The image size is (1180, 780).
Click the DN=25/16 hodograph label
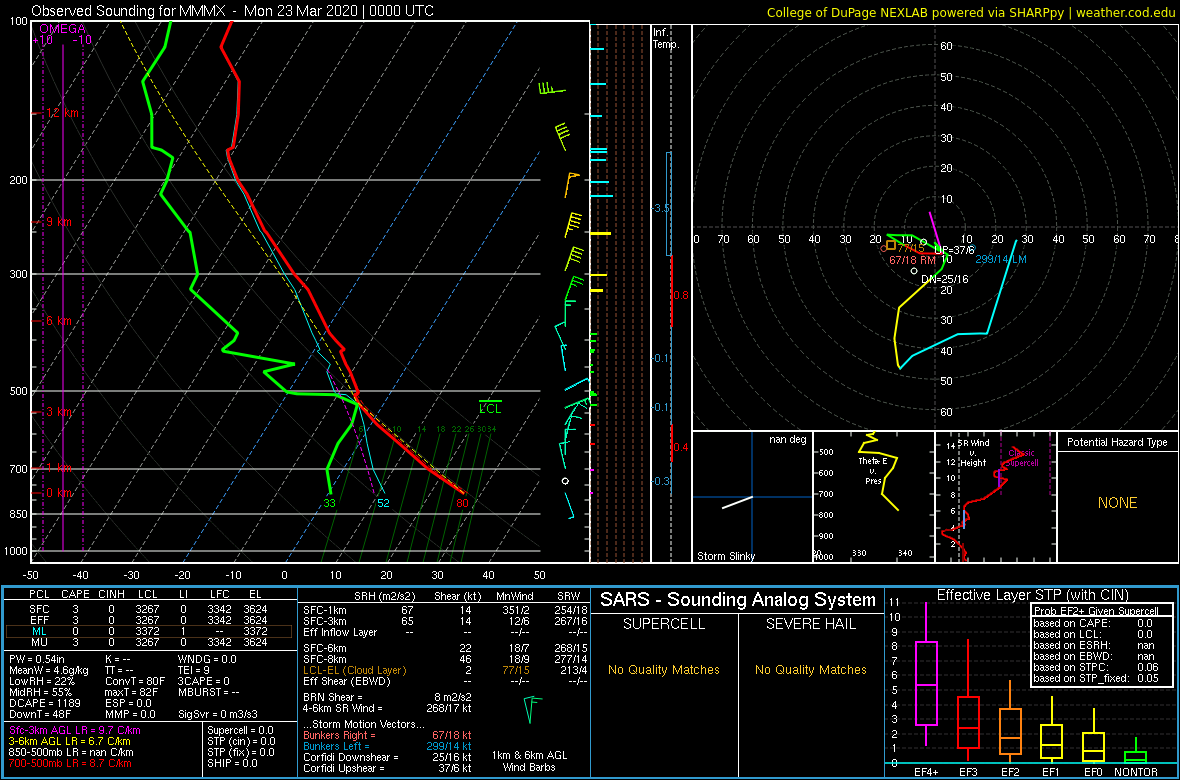944,279
